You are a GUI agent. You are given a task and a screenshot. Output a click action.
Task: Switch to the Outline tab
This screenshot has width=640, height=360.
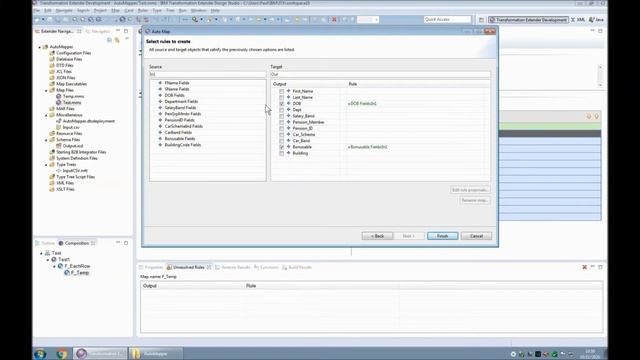(x=45, y=243)
